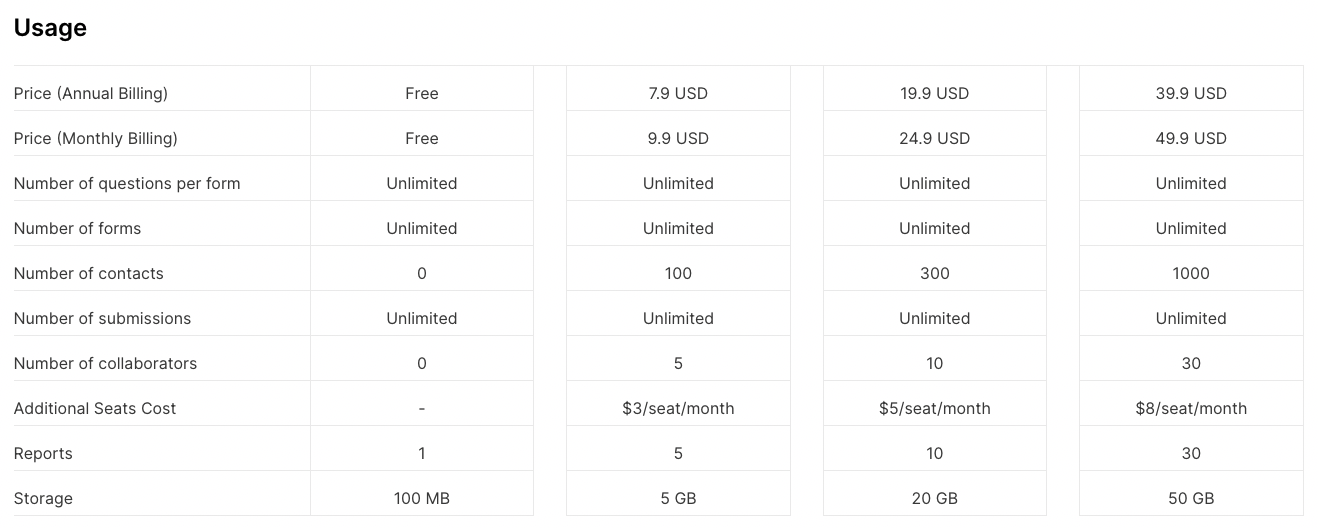Click the Price (Annual Billing) row label
Viewport: 1318px width, 528px height.
pyautogui.click(x=91, y=93)
